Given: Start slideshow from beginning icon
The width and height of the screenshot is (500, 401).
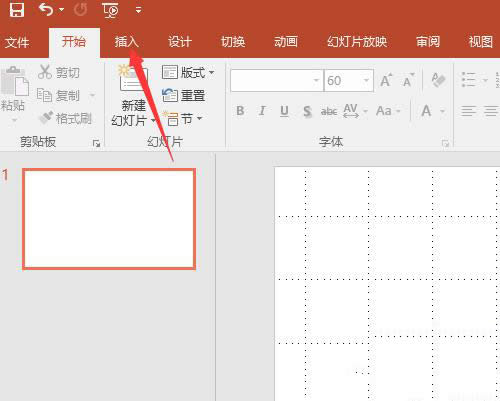Looking at the screenshot, I should (110, 10).
